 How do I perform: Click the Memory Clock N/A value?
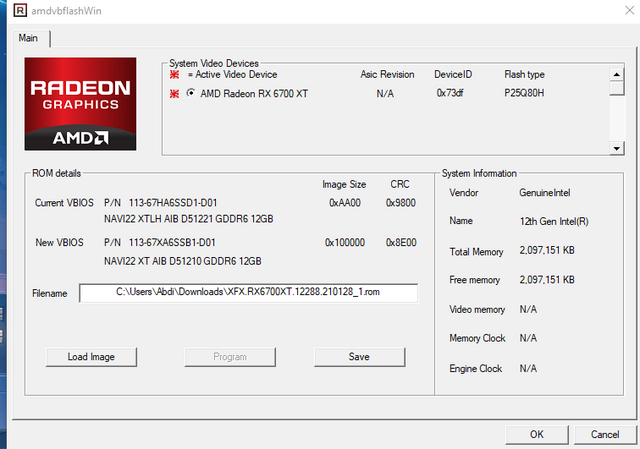pyautogui.click(x=528, y=338)
